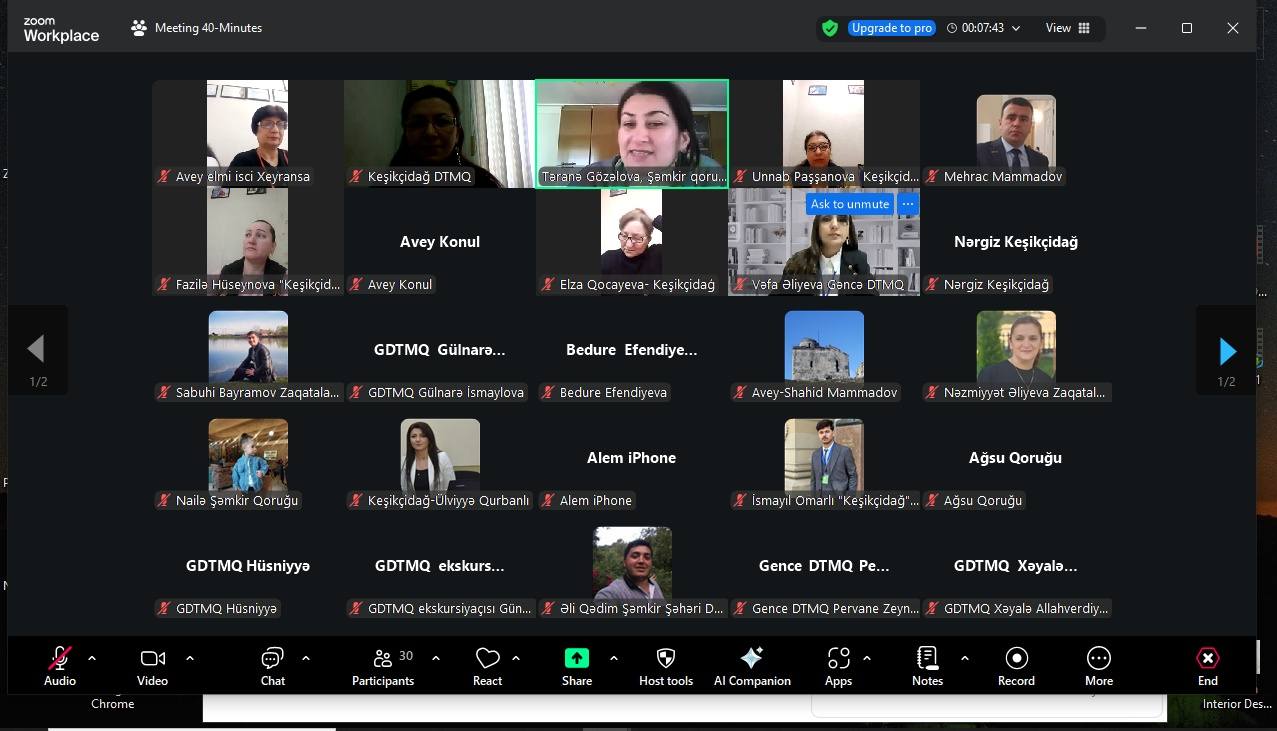The height and width of the screenshot is (731, 1277).
Task: Open the View layout menu
Action: (x=1067, y=28)
